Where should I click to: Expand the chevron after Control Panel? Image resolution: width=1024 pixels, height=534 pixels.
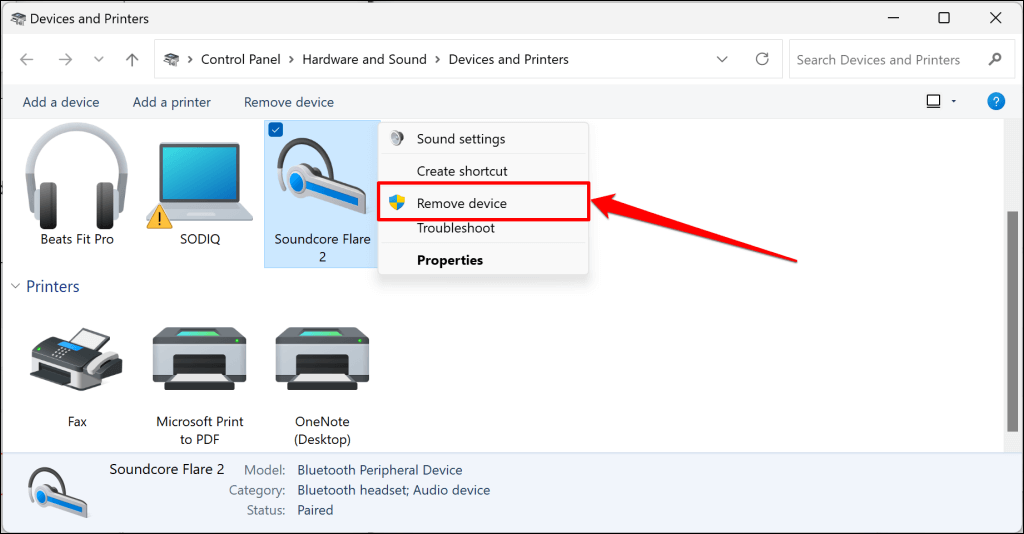tap(291, 59)
